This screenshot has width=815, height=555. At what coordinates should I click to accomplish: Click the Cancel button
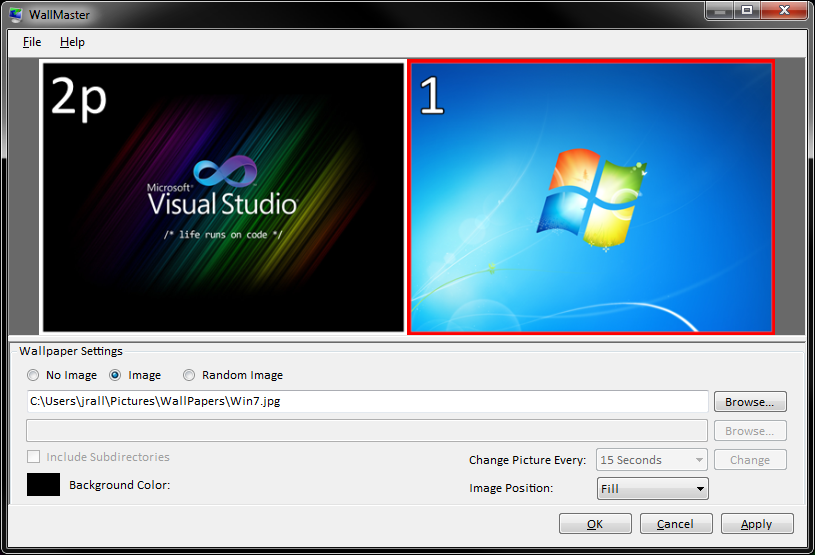pos(676,524)
